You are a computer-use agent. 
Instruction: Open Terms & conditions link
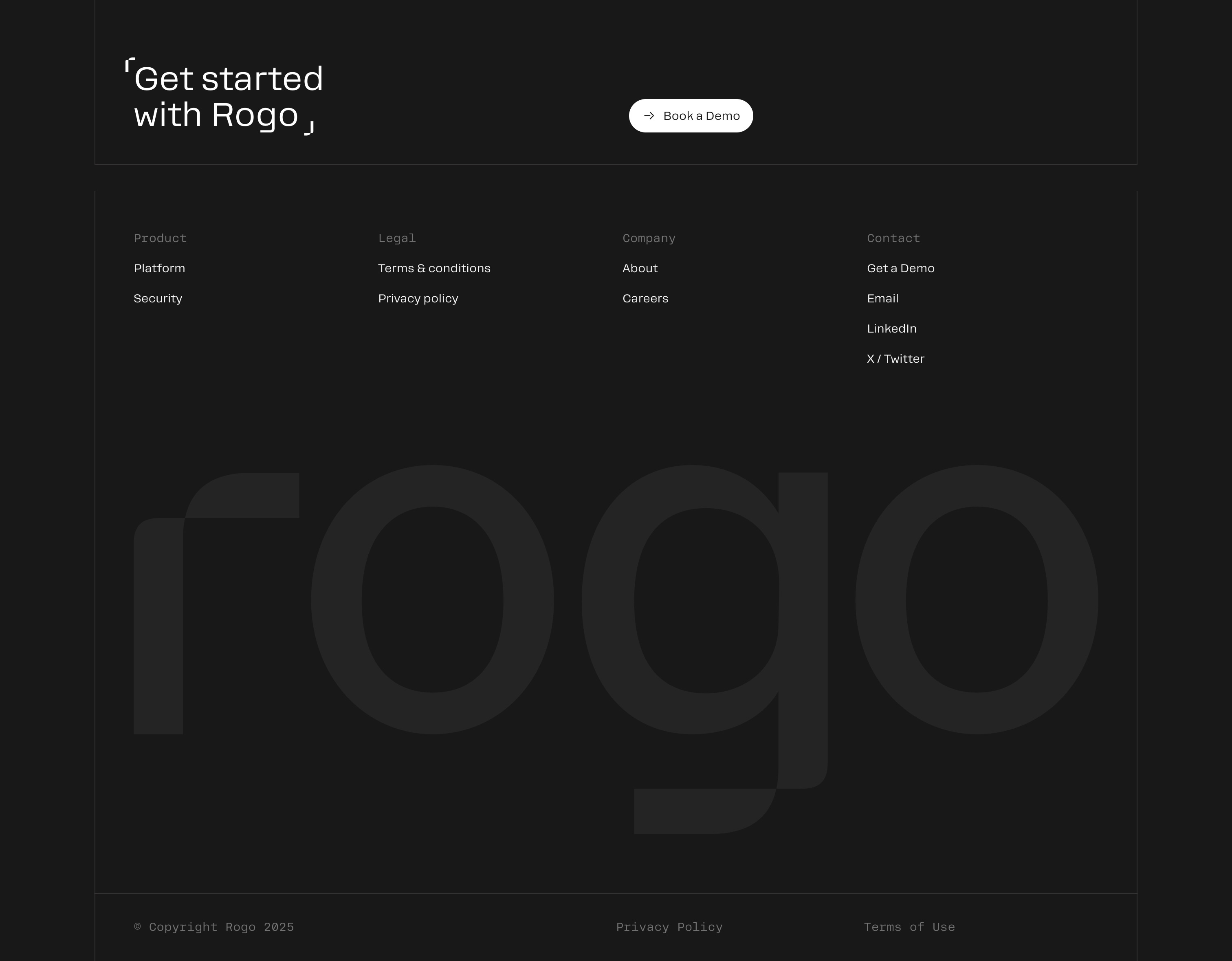(x=434, y=268)
